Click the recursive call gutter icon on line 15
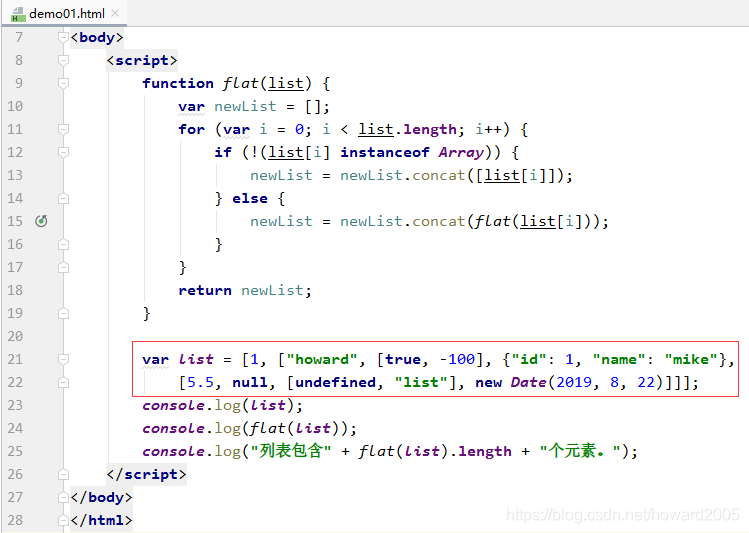The height and width of the screenshot is (533, 749). 42,221
